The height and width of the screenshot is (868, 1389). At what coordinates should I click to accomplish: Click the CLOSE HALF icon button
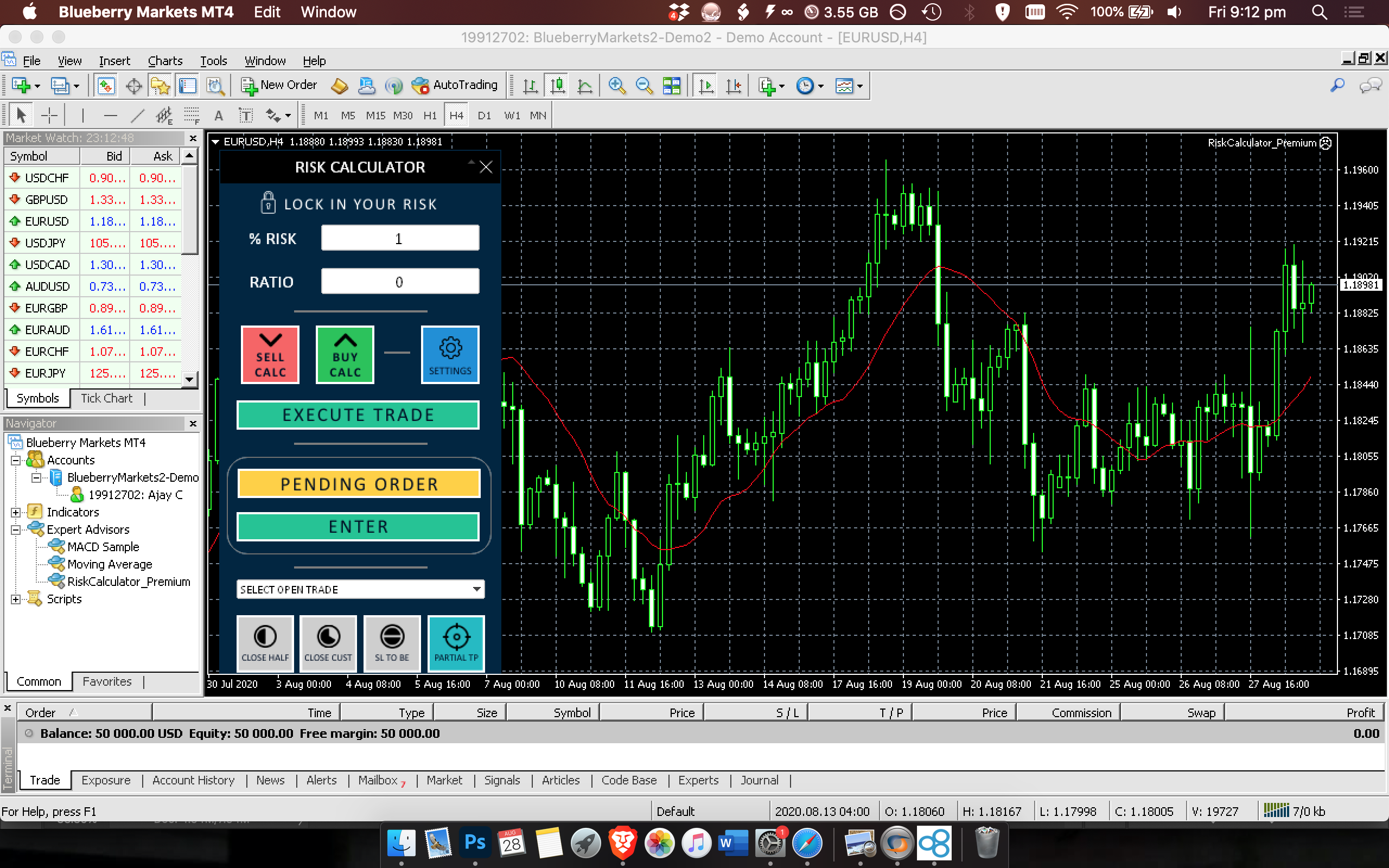[x=265, y=643]
